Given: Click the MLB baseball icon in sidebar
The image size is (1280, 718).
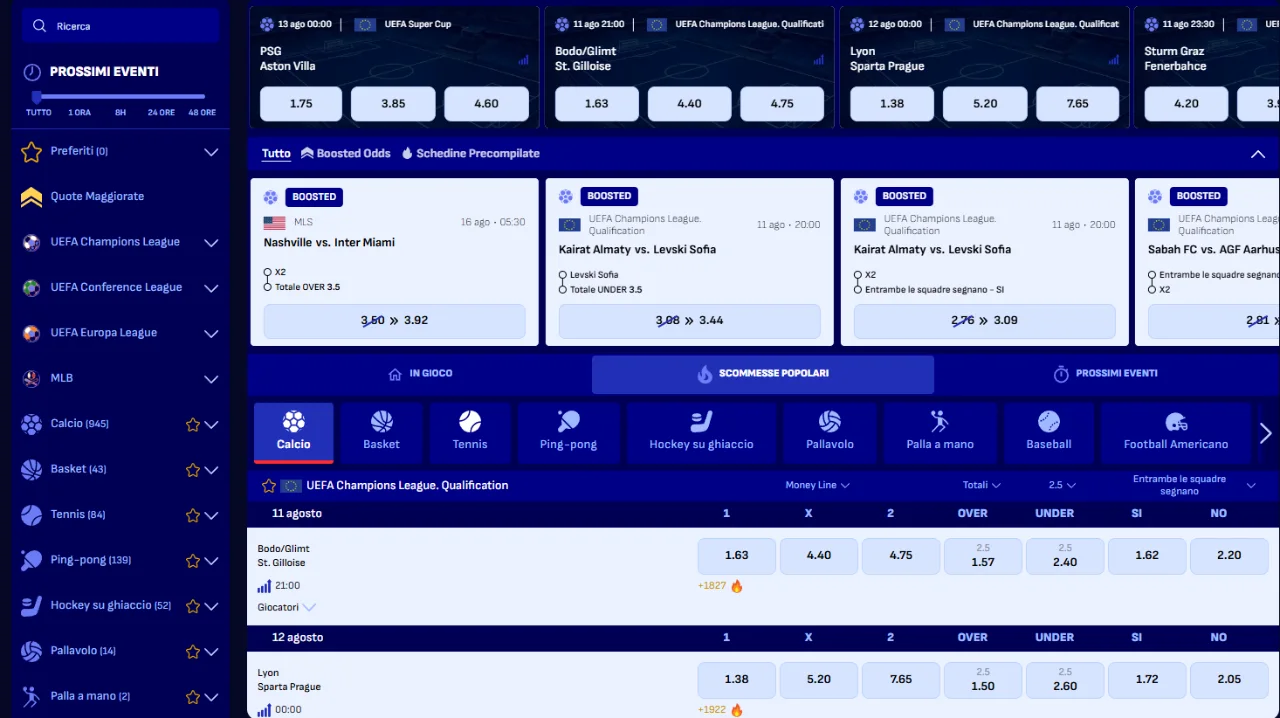Looking at the screenshot, I should 31,379.
